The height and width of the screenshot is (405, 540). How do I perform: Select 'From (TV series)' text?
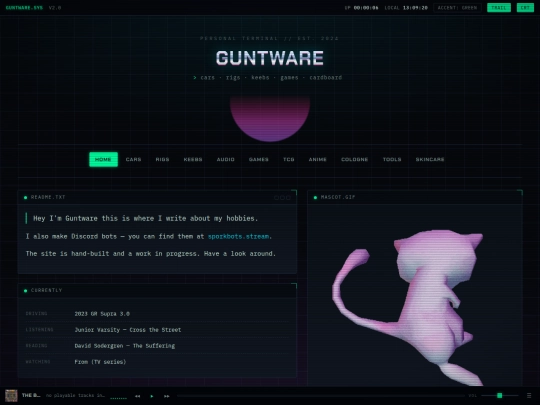coord(100,362)
